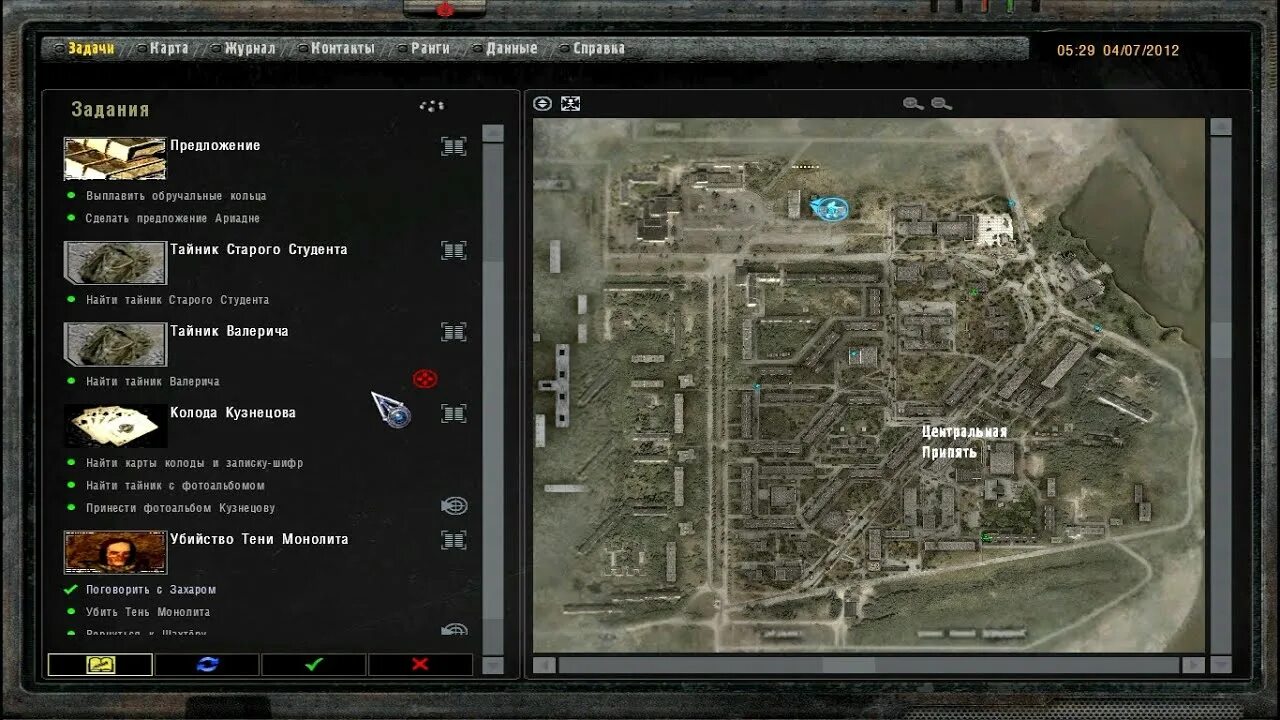The height and width of the screenshot is (720, 1280).
Task: Click subtask Найти тайник Валерича
Action: 153,381
